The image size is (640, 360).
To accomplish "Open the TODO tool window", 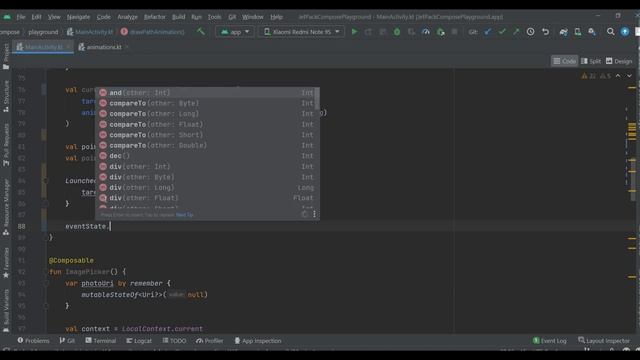I will pyautogui.click(x=174, y=340).
